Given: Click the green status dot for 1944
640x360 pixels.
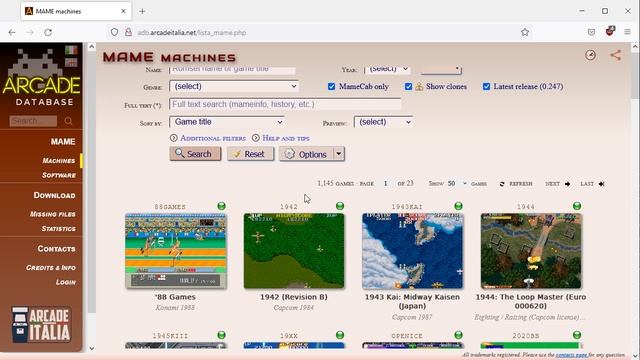Looking at the screenshot, I should 577,206.
